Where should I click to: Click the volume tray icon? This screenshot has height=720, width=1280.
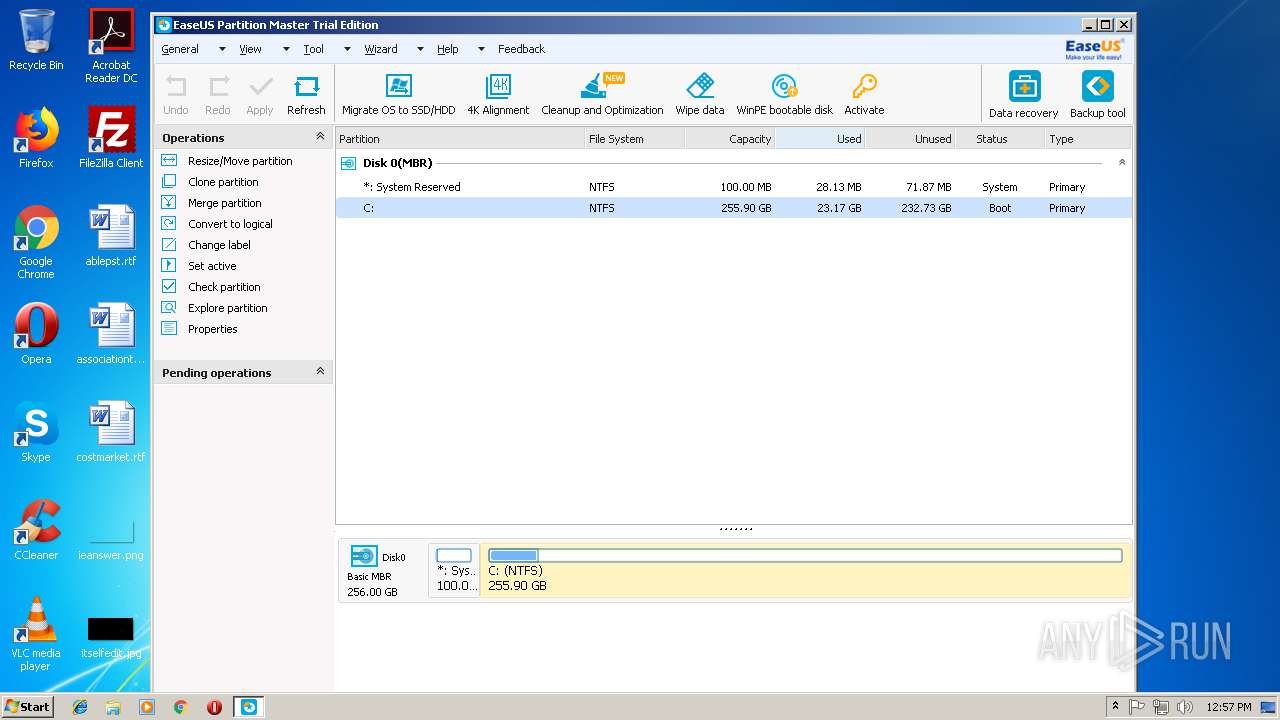[1185, 707]
